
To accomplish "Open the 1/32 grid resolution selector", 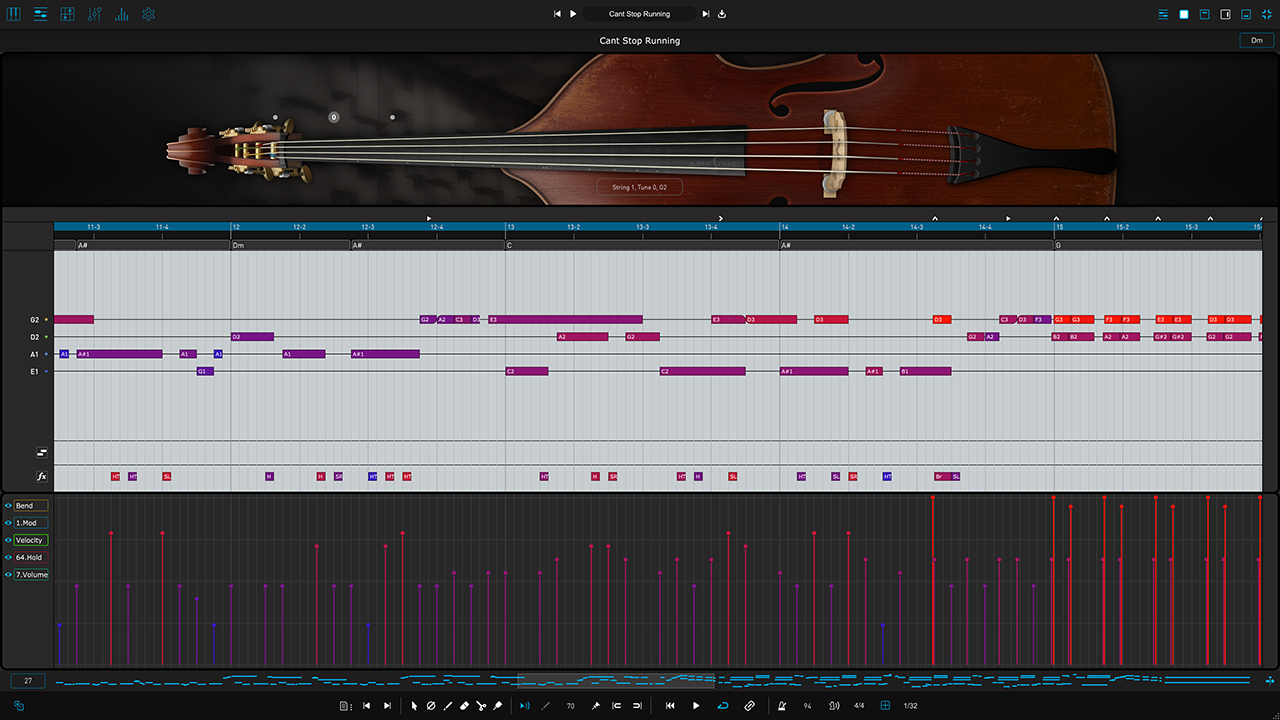I will 910,706.
